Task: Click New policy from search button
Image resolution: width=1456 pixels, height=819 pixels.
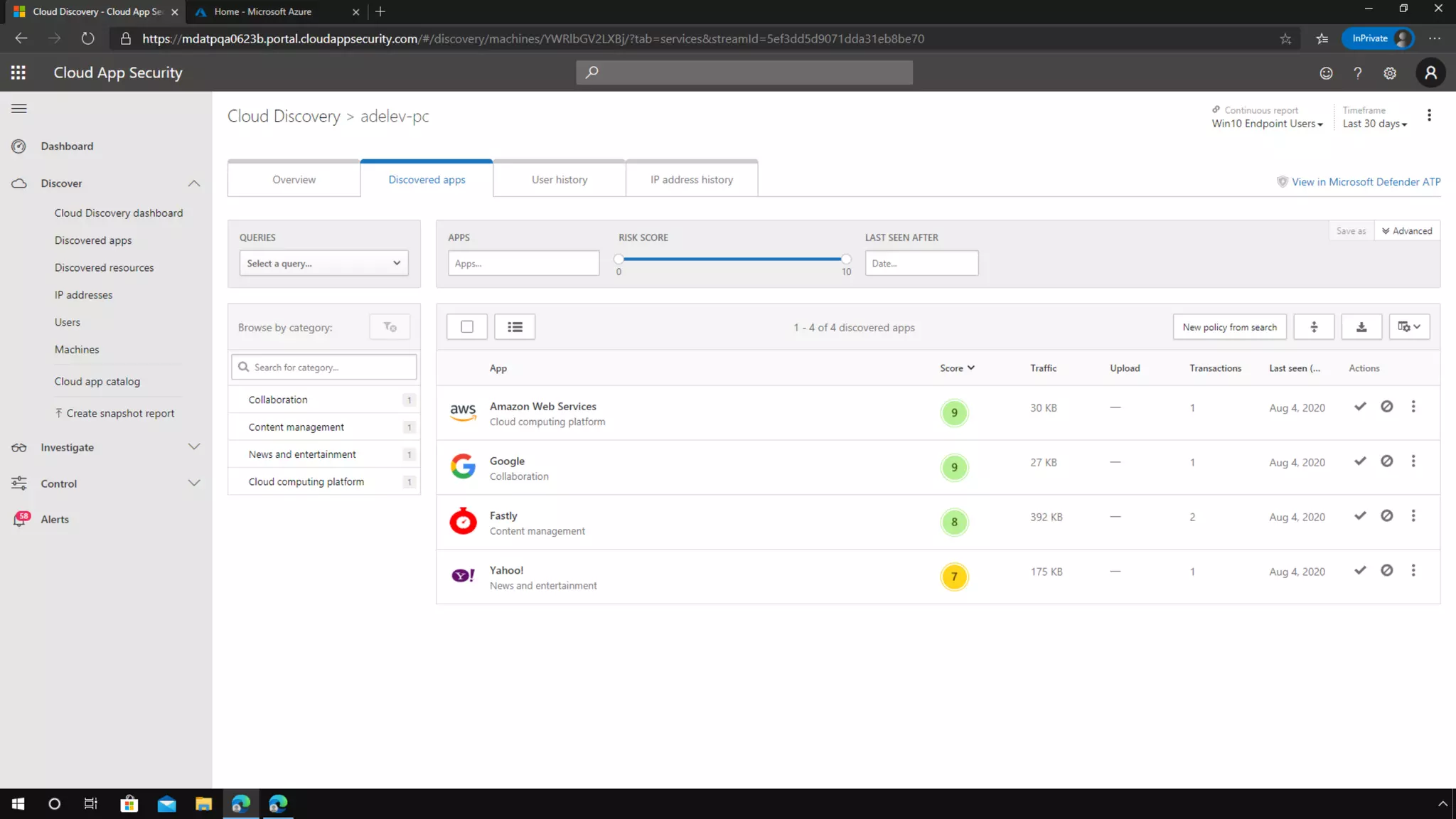Action: coord(1229,327)
